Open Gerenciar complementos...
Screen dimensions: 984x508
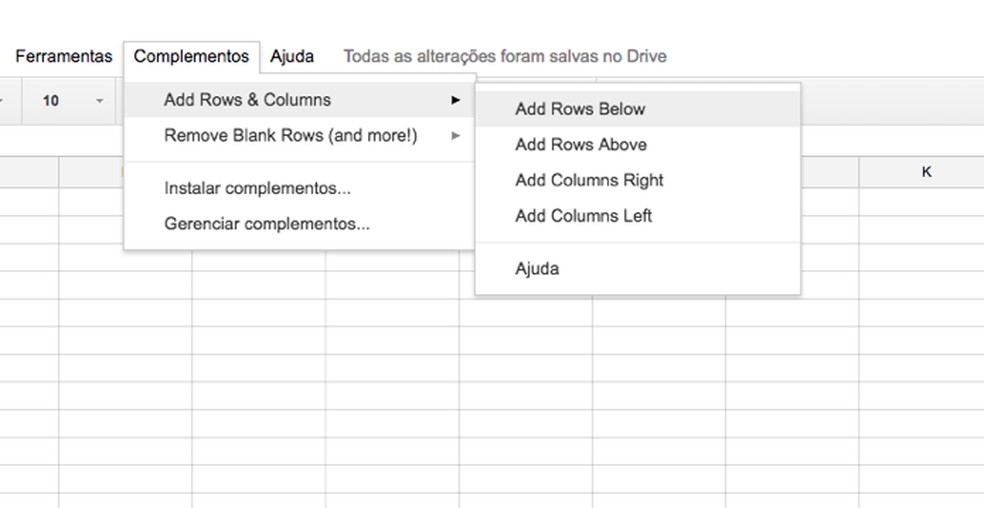coord(267,224)
